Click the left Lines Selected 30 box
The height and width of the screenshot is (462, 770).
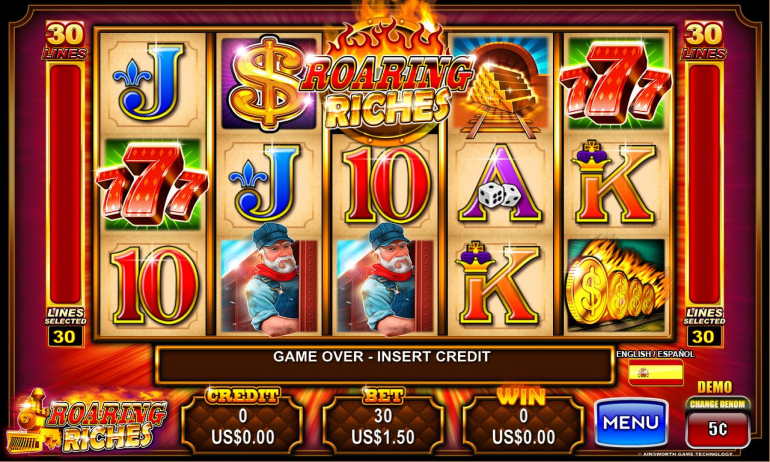pos(65,336)
